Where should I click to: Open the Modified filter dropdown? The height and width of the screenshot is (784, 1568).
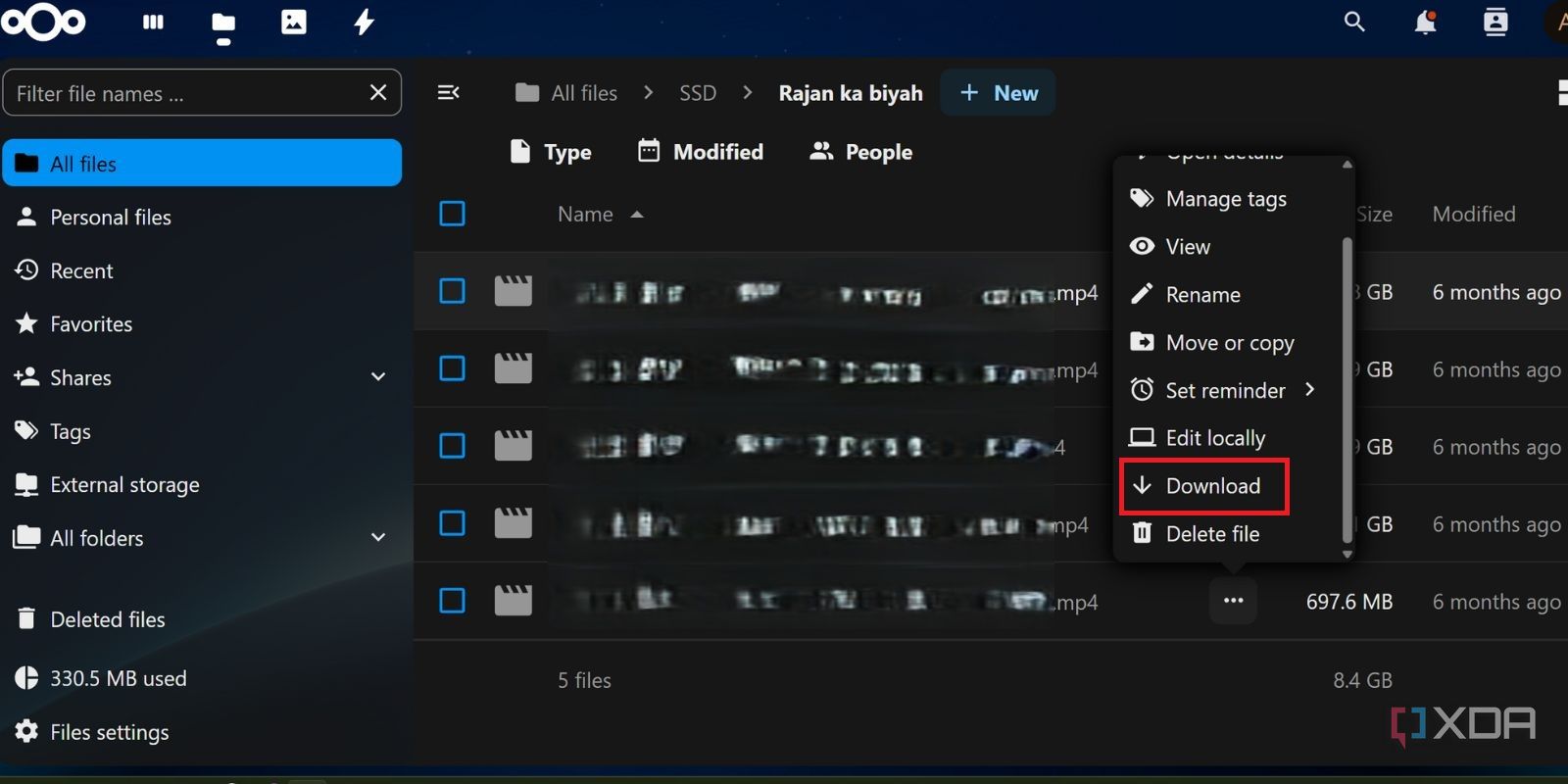(x=700, y=152)
